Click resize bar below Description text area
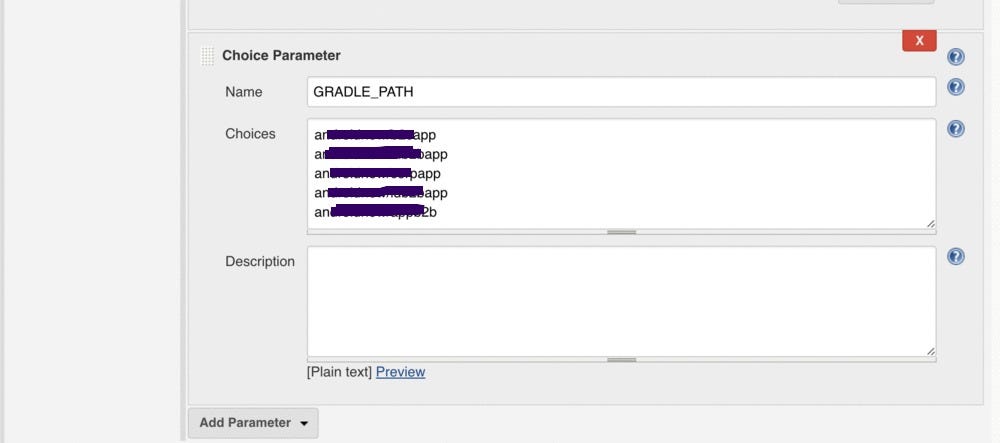 [621, 360]
